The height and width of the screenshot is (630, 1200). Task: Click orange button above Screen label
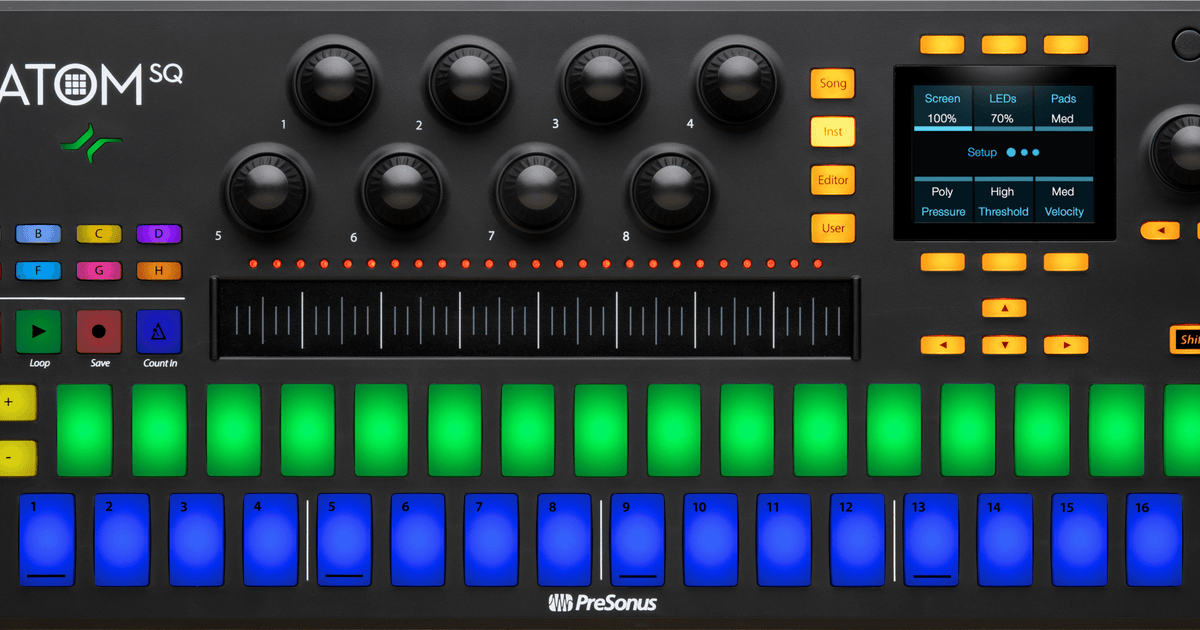coord(942,44)
